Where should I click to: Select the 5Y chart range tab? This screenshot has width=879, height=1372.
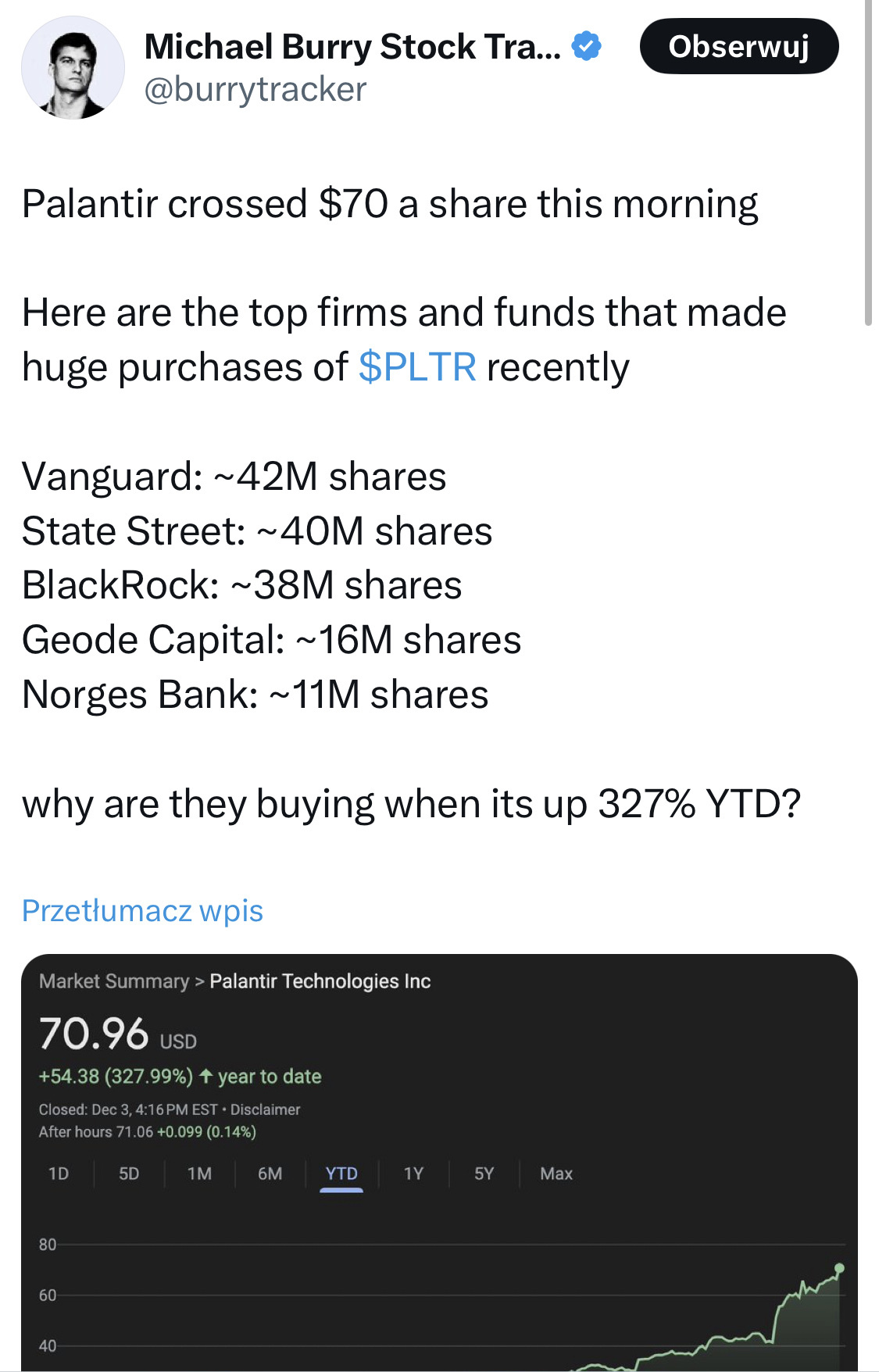pyautogui.click(x=484, y=1174)
